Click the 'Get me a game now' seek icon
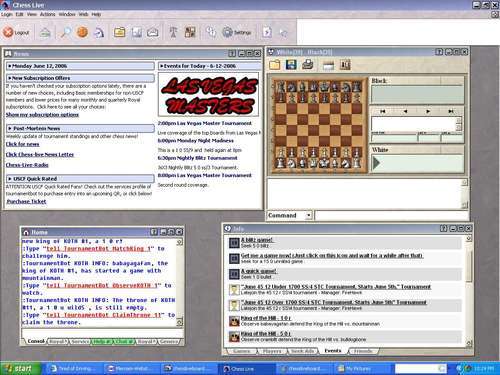 coord(234,258)
